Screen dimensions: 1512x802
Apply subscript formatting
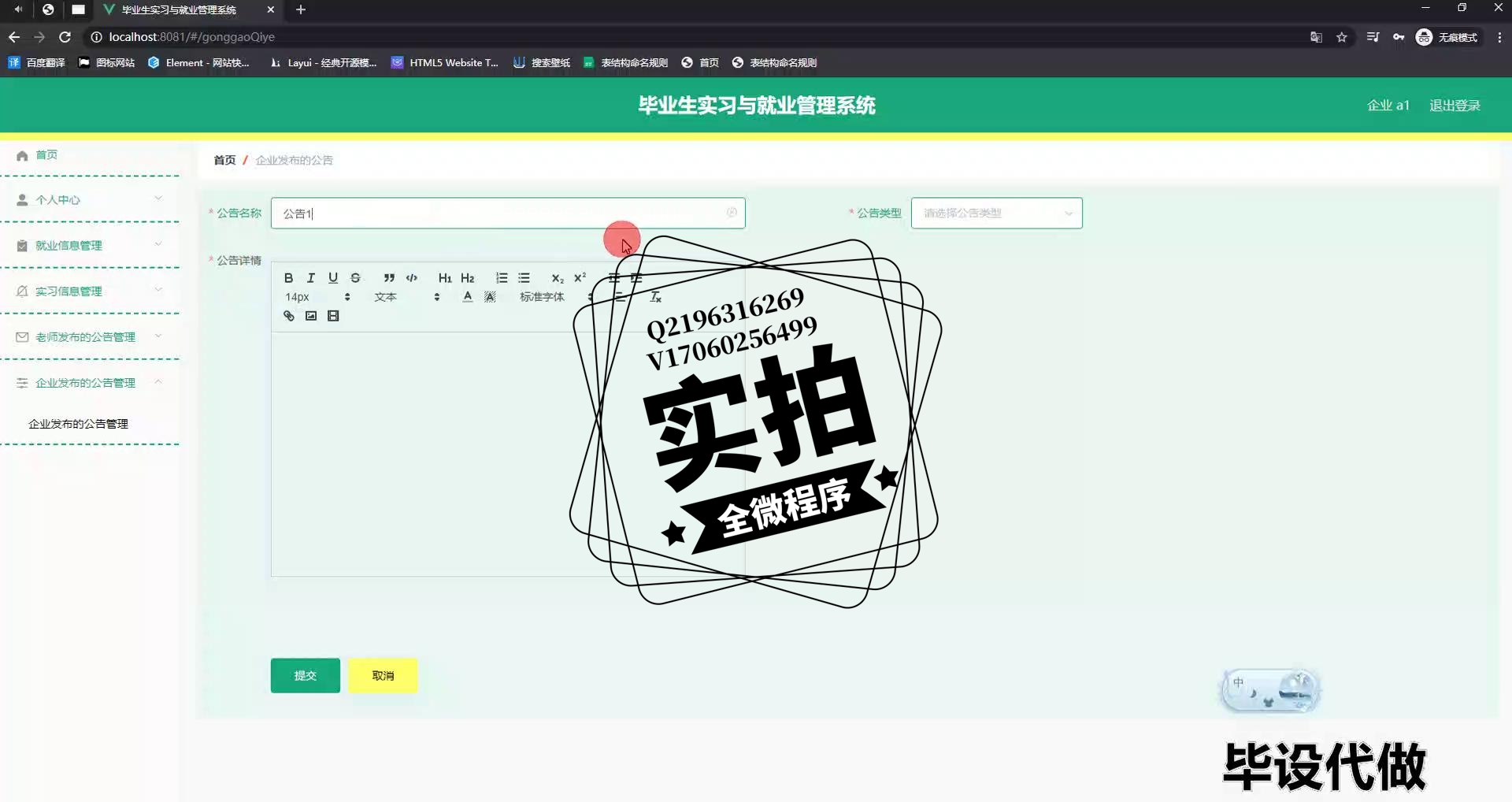tap(558, 278)
